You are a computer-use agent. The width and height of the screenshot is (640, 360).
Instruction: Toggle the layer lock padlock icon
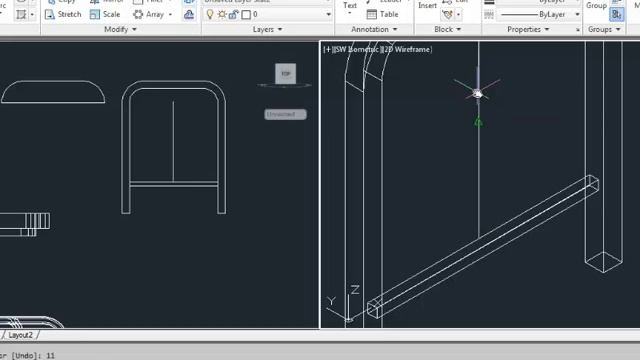click(x=233, y=15)
